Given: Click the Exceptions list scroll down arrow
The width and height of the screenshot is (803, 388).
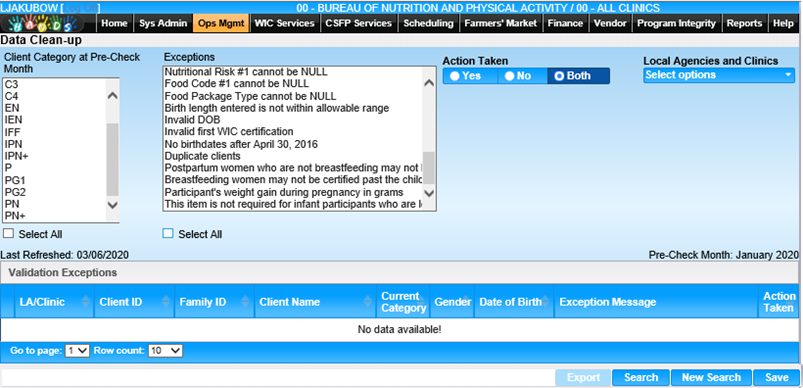Looking at the screenshot, I should click(x=429, y=193).
